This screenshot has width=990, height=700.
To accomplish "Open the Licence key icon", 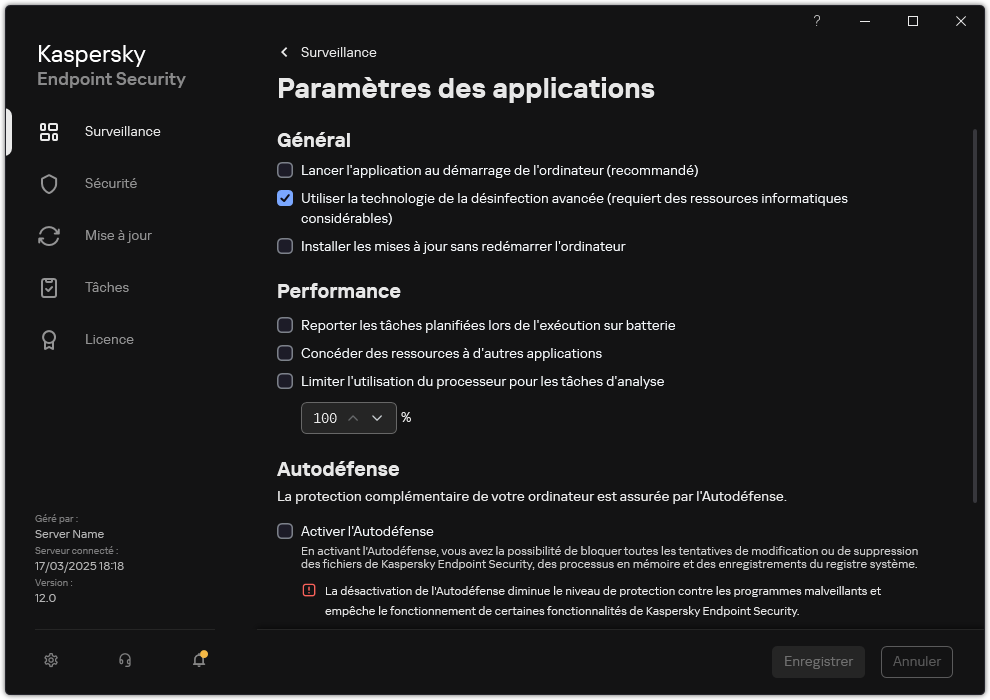I will click(48, 339).
